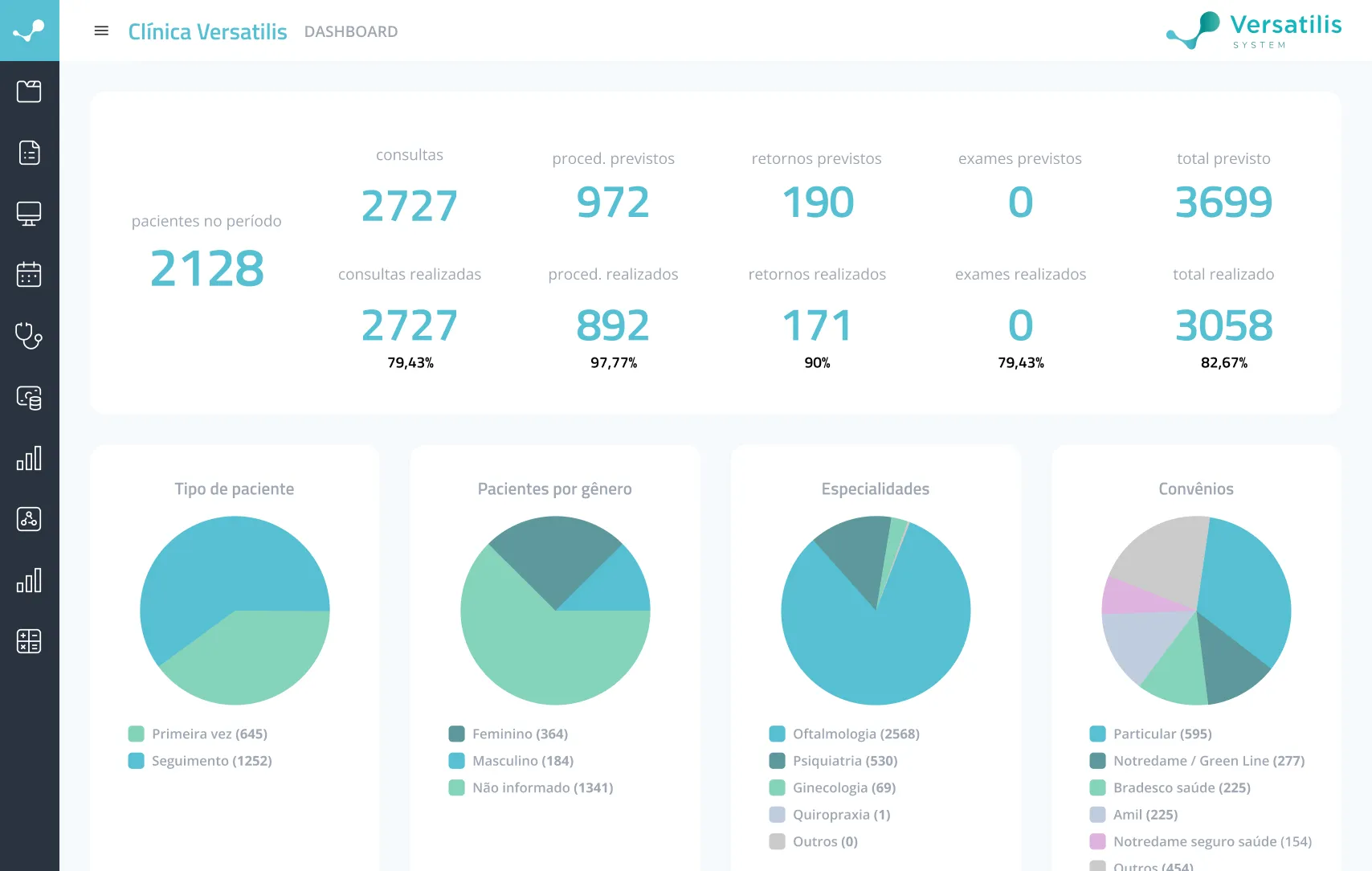1372x871 pixels.
Task: Open the document list icon in sidebar
Action: point(29,153)
